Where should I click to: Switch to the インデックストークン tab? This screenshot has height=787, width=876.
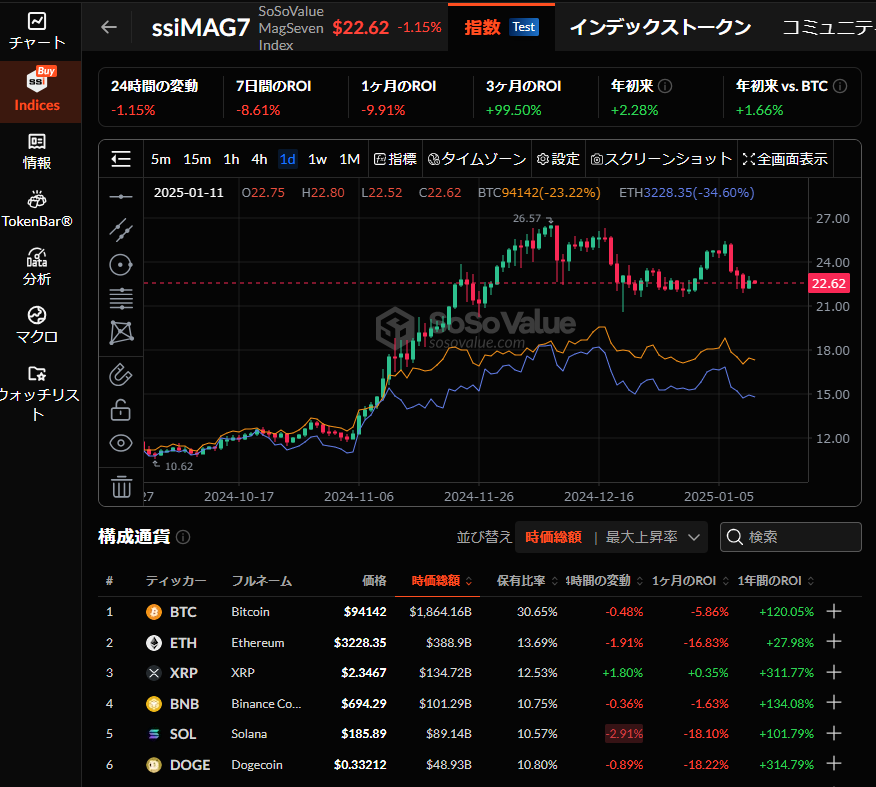(x=660, y=27)
